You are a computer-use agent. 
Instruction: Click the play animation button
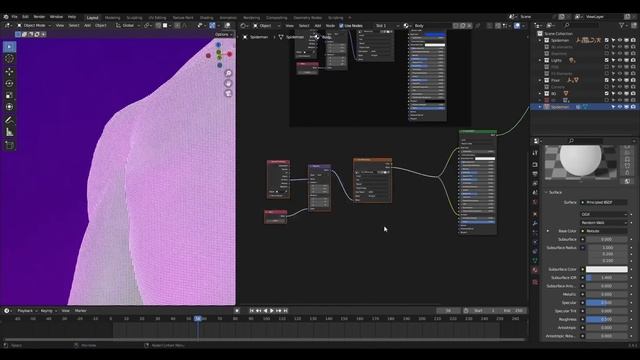272,311
